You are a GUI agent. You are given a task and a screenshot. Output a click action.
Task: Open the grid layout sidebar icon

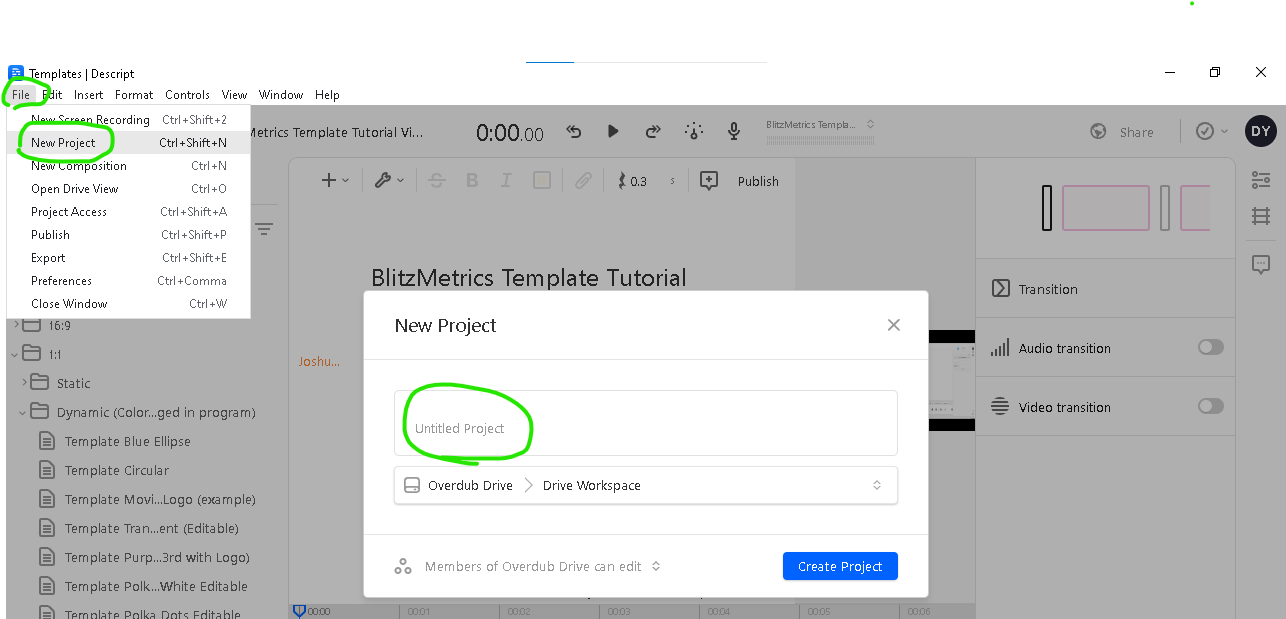click(x=1261, y=216)
